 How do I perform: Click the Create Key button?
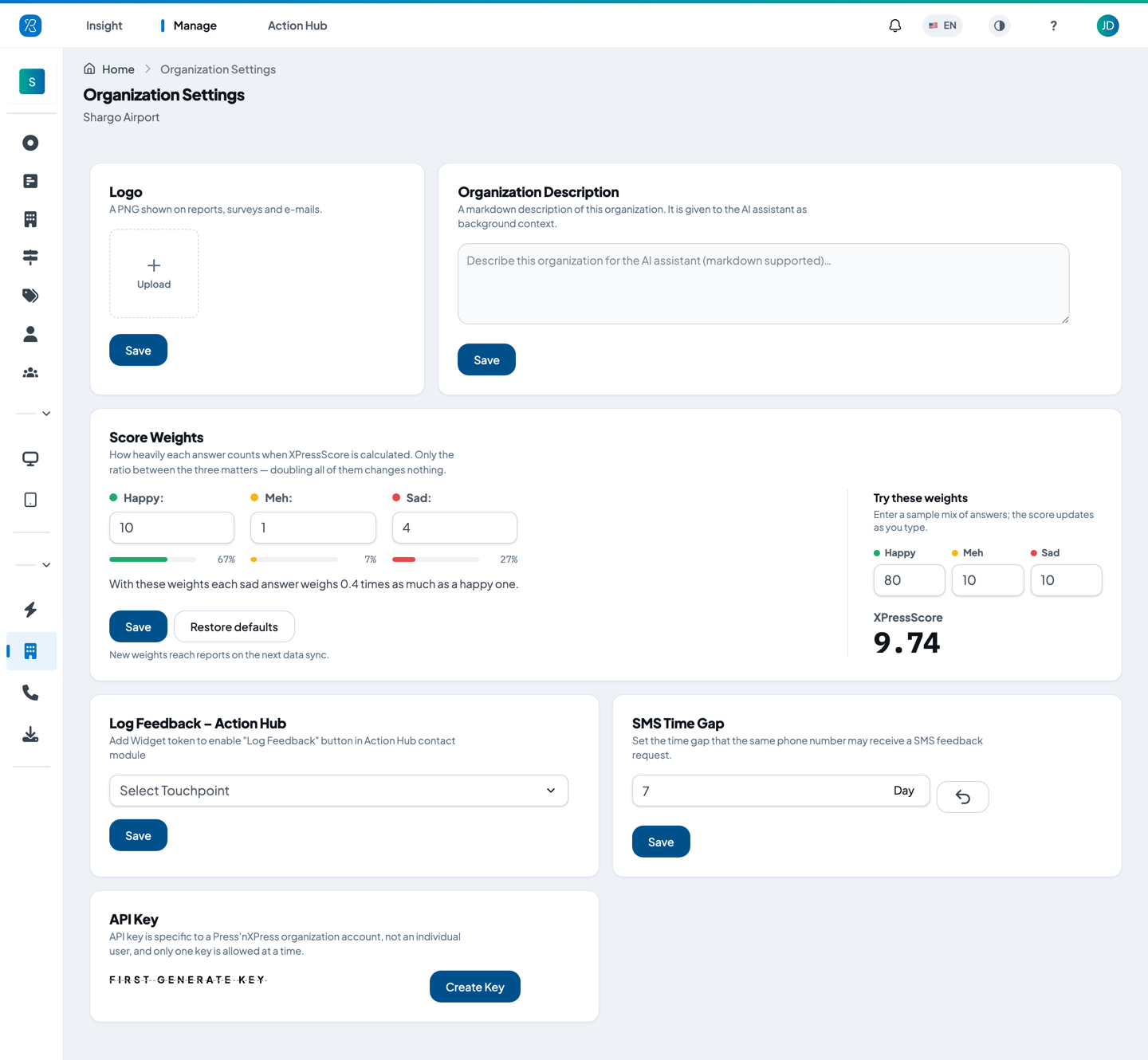point(475,987)
